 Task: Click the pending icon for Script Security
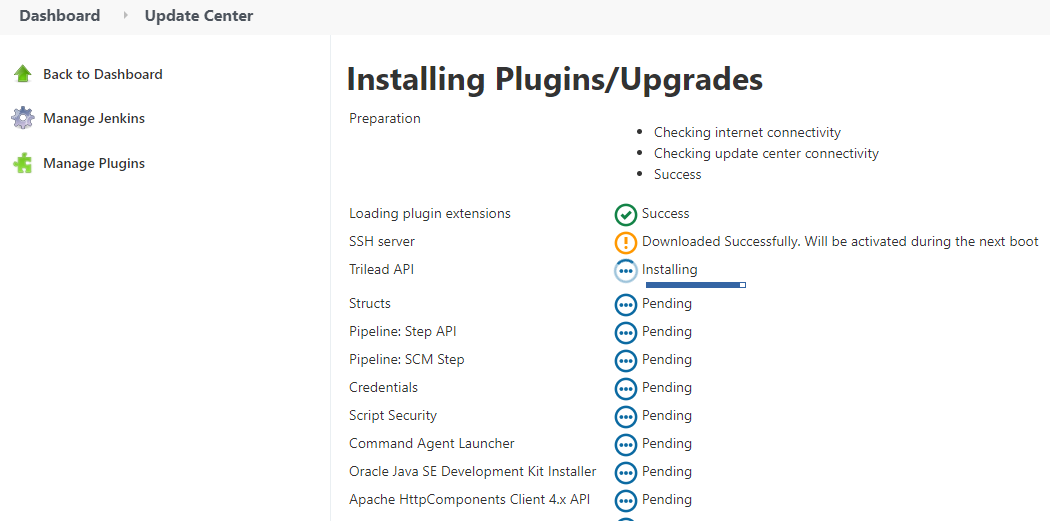click(x=625, y=417)
